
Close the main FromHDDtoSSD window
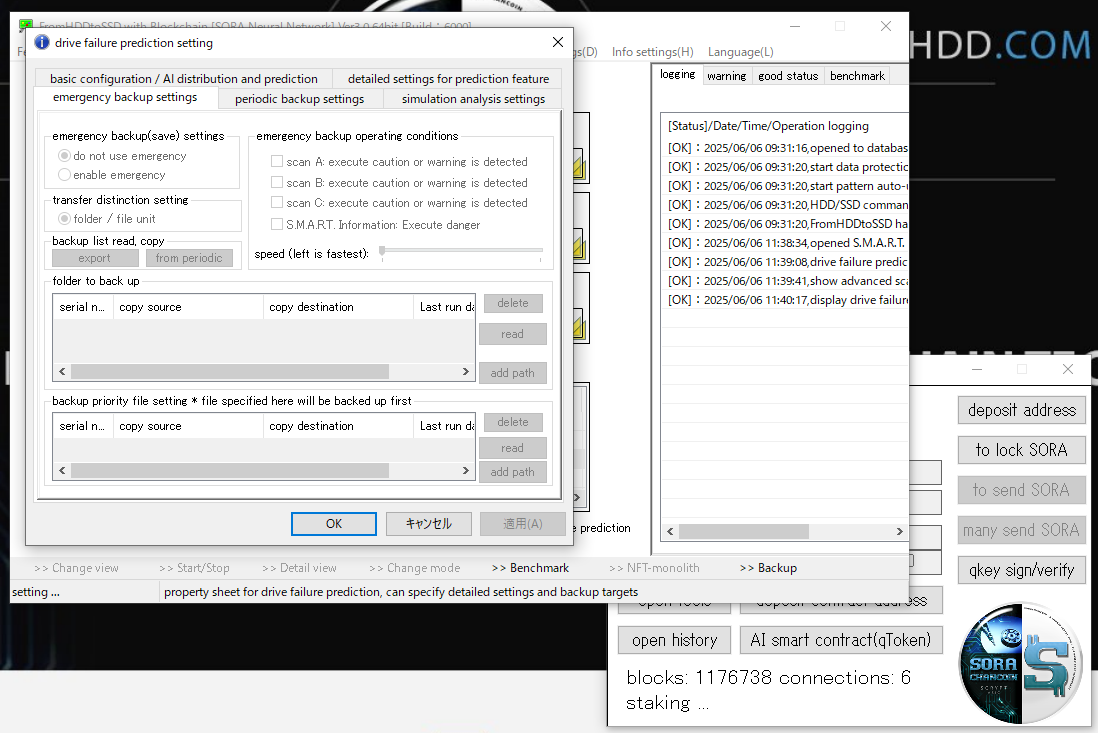pos(886,26)
